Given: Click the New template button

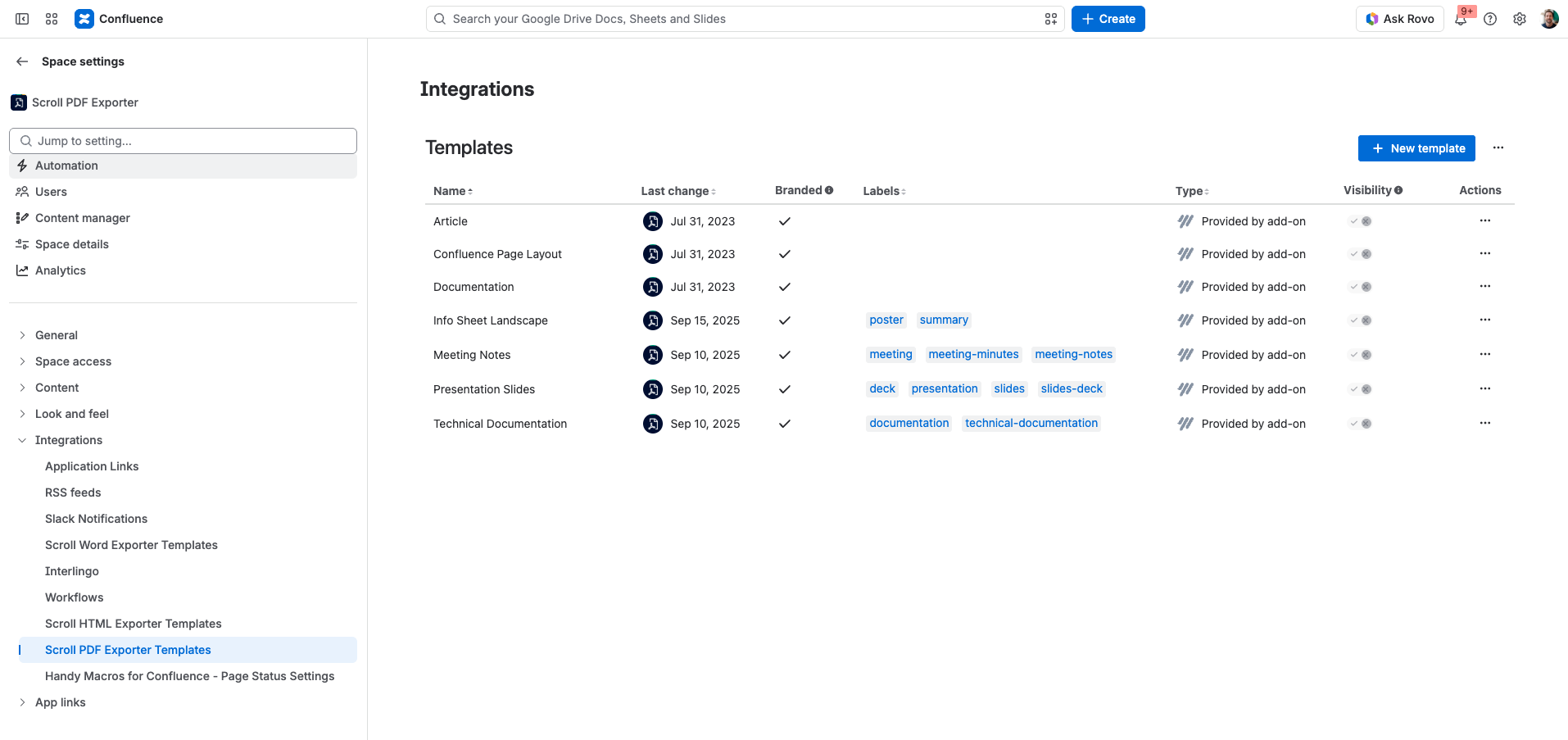Looking at the screenshot, I should [x=1416, y=148].
